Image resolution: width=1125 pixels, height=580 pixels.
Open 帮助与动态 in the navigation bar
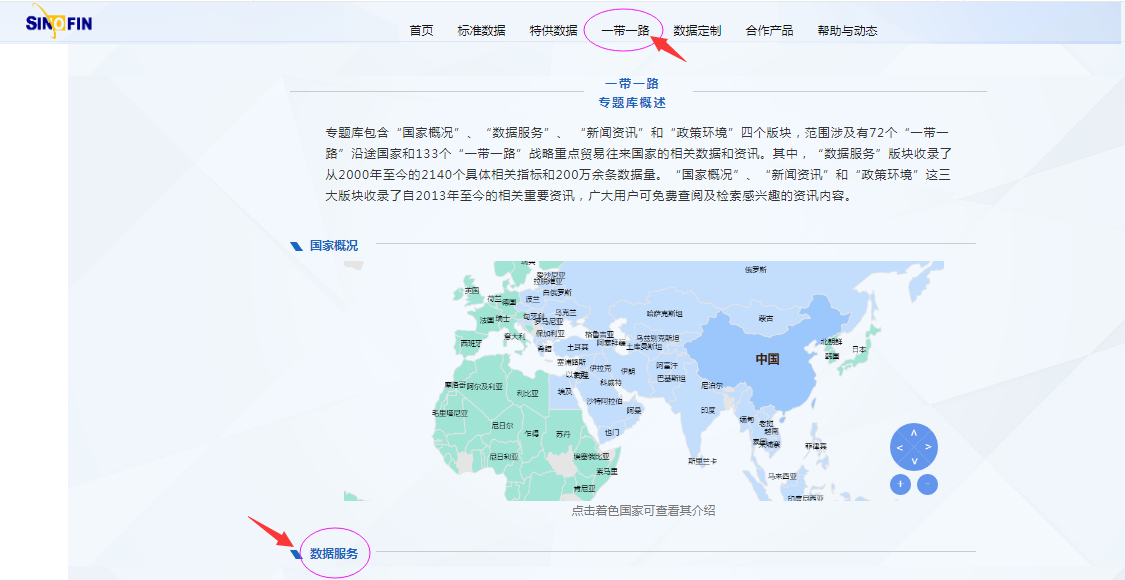coord(847,31)
